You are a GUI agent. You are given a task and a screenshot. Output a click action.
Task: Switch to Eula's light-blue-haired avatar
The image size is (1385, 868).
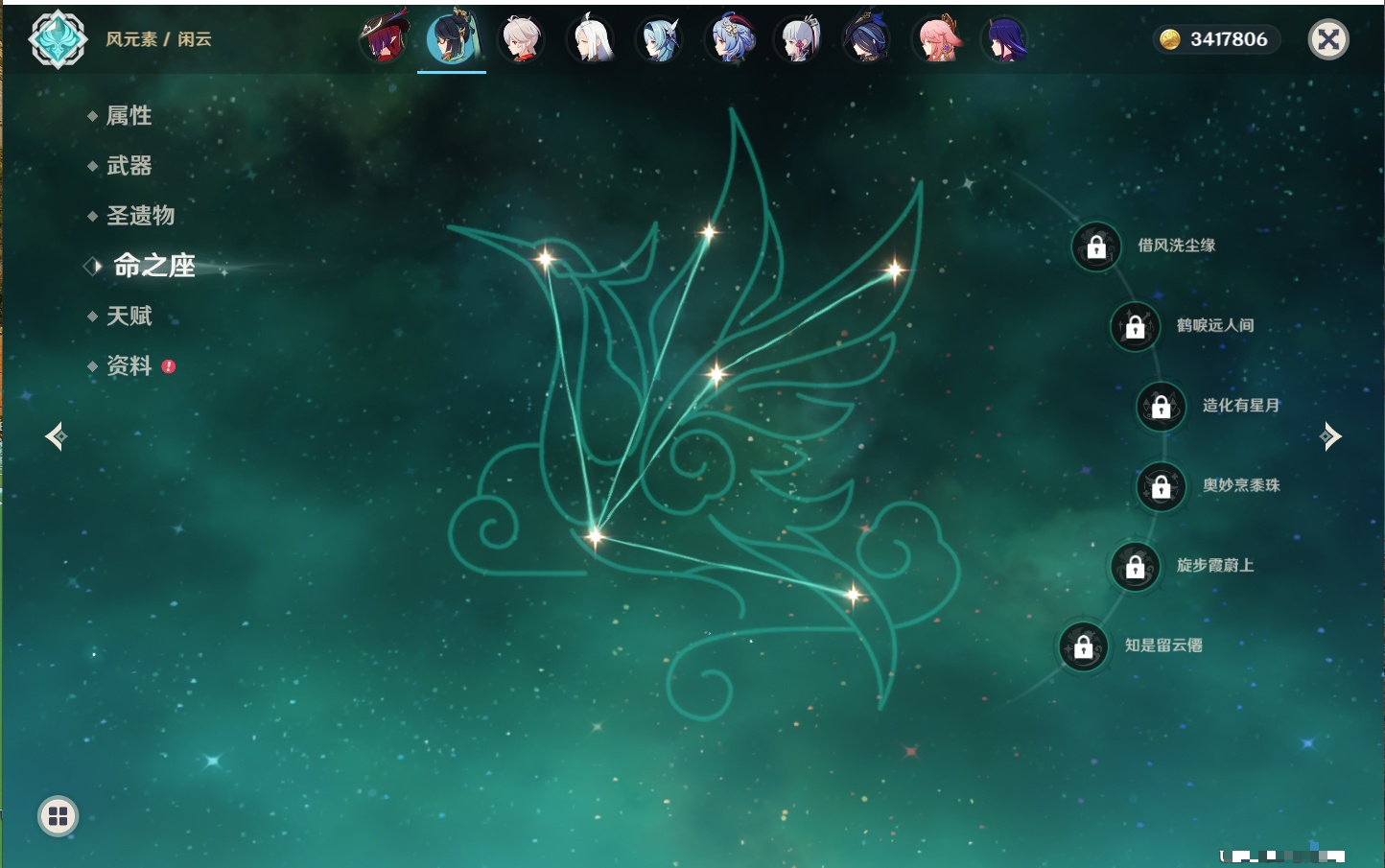pyautogui.click(x=660, y=39)
